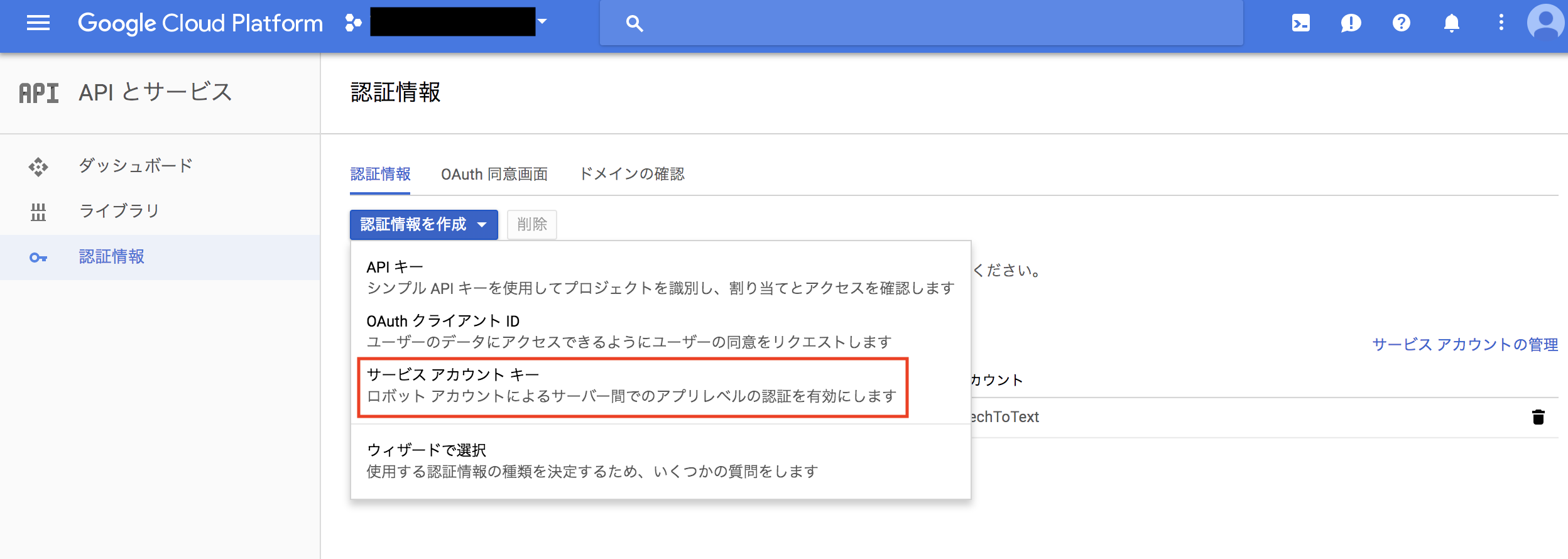The image size is (1568, 559).
Task: Open the user account avatar
Action: tap(1545, 23)
